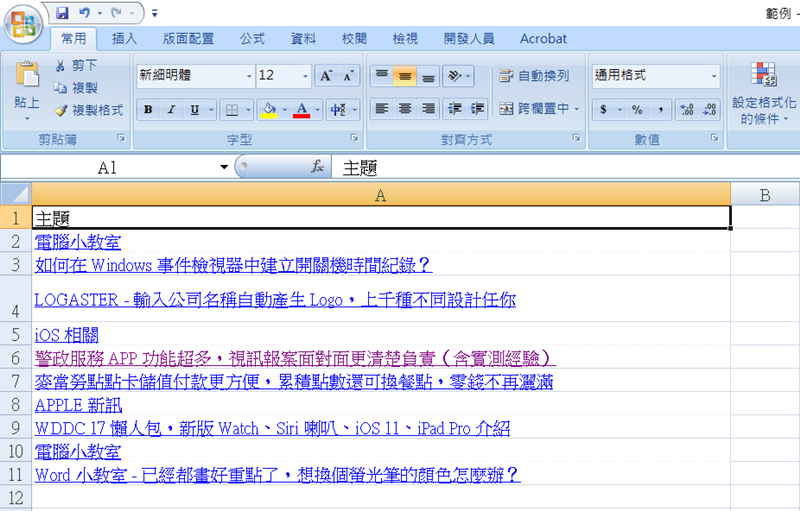800x511 pixels.
Task: Open link 如何在 Windows 事件檢視器中建立開關機時間紀錄
Action: (x=234, y=265)
